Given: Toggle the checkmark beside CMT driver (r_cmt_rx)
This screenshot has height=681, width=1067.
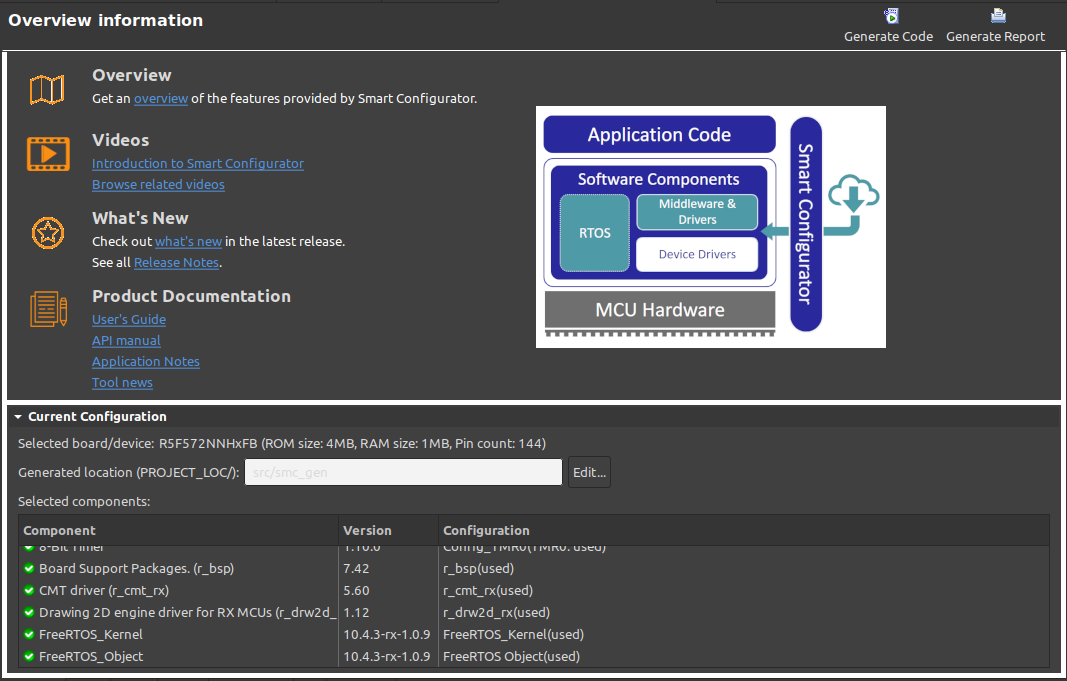Looking at the screenshot, I should pyautogui.click(x=28, y=590).
